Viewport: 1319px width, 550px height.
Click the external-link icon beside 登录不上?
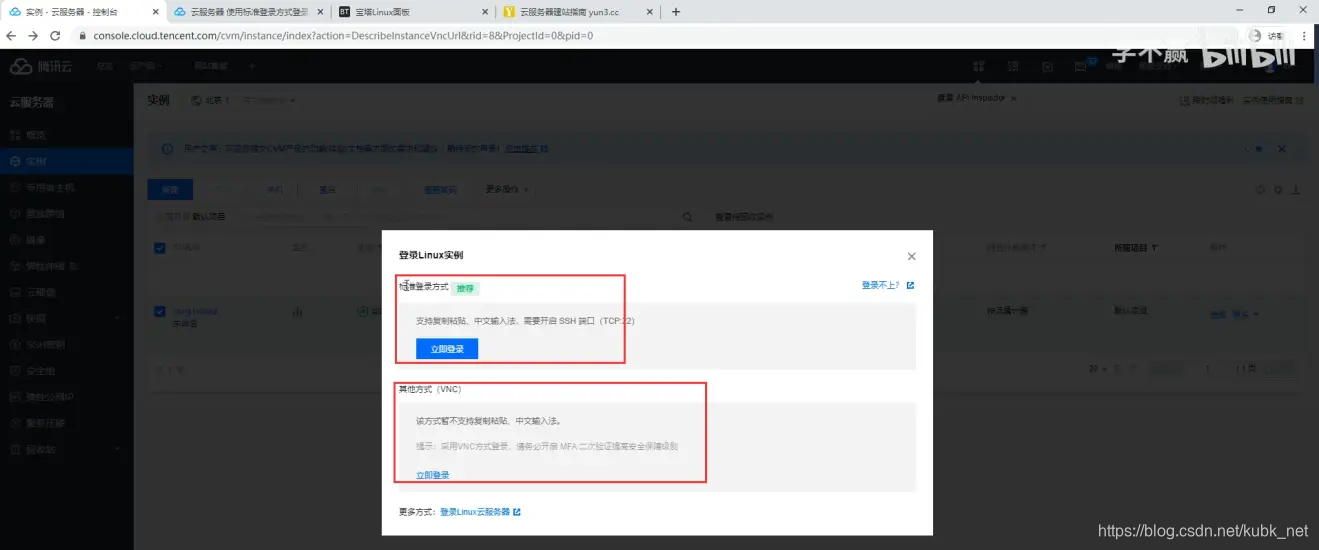910,285
